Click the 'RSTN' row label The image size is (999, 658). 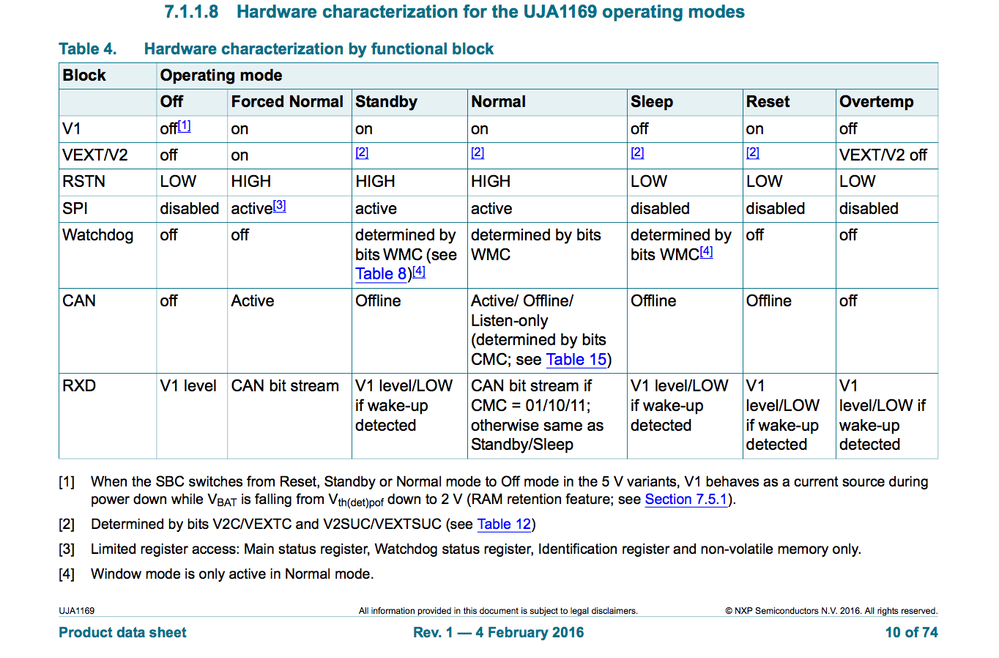pos(83,182)
